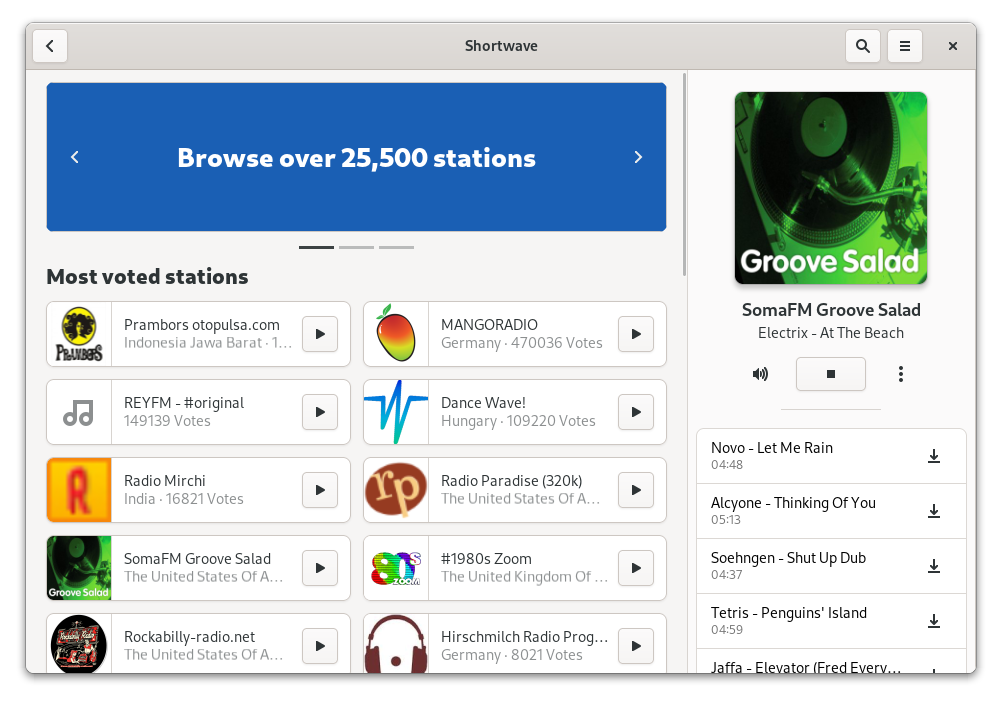Save Alcyone - Thinking Of You track
Screen dimensions: 1002x702
[x=934, y=511]
